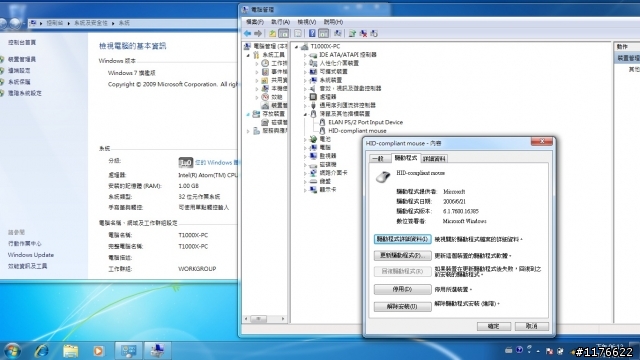The height and width of the screenshot is (360, 640).
Task: Toggle the show/hide action pane toolbar icon
Action: 323,33
